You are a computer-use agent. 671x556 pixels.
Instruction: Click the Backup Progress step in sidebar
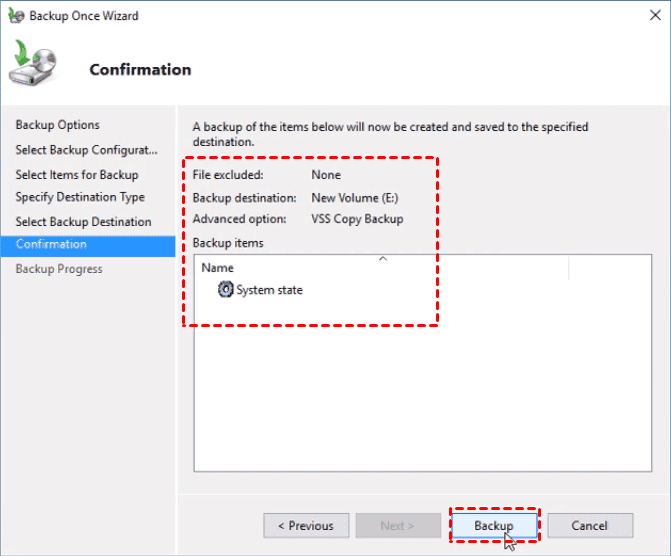59,269
